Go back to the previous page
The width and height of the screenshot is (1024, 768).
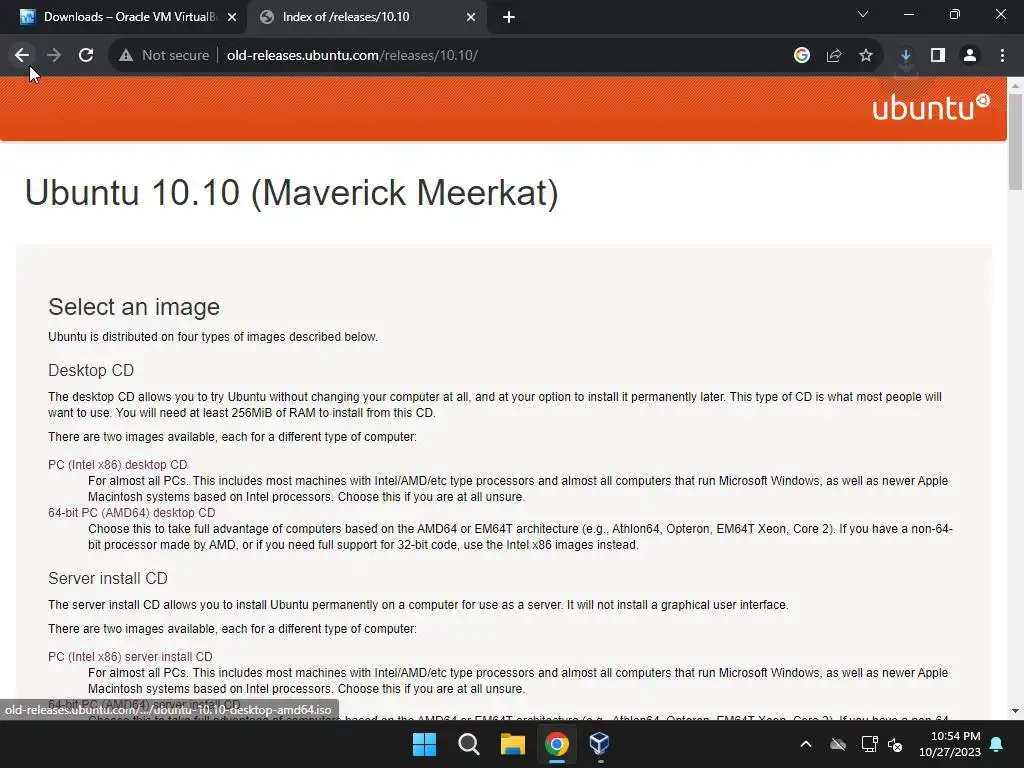tap(22, 56)
